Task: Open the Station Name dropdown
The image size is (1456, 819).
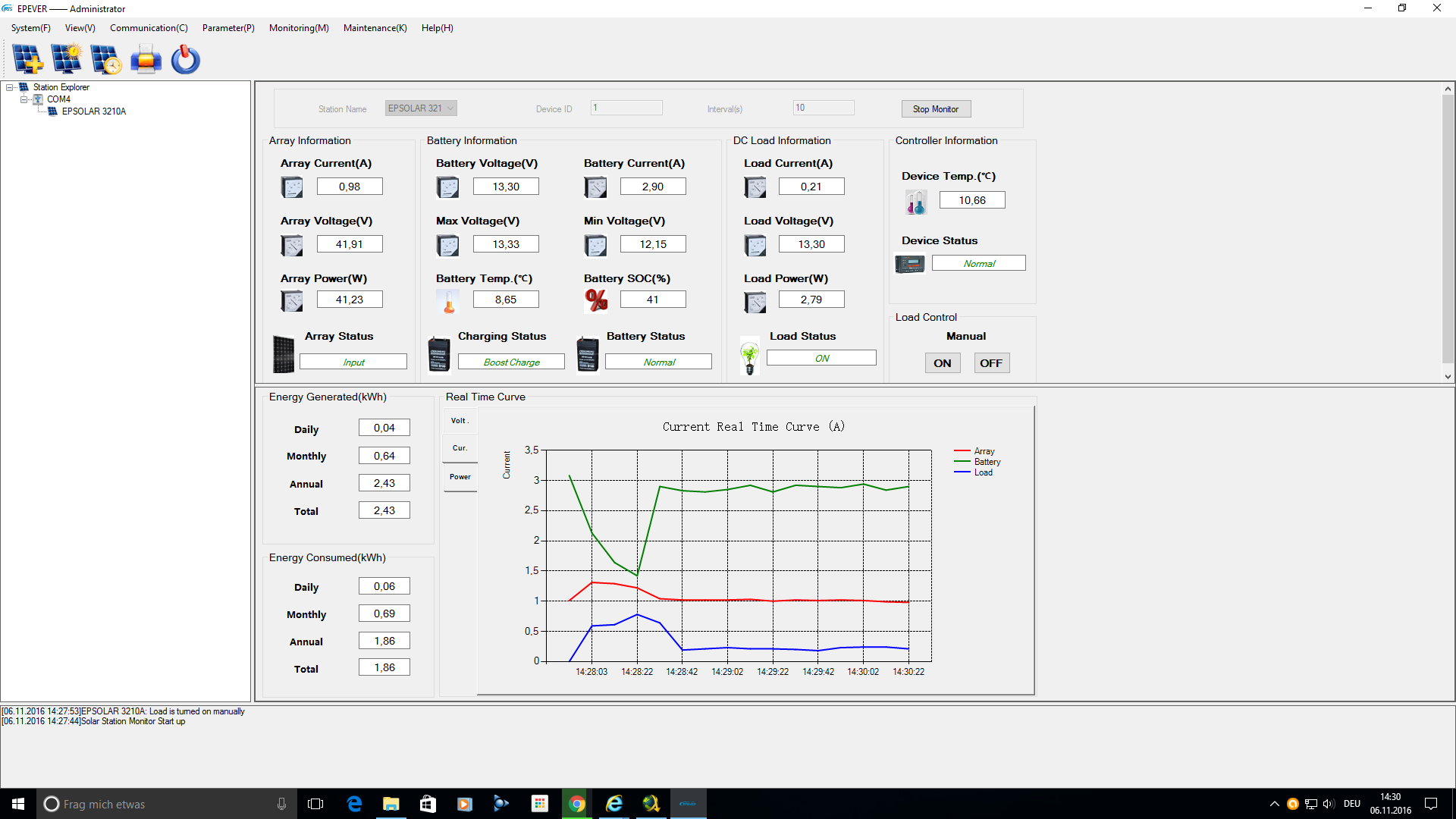Action: click(450, 108)
